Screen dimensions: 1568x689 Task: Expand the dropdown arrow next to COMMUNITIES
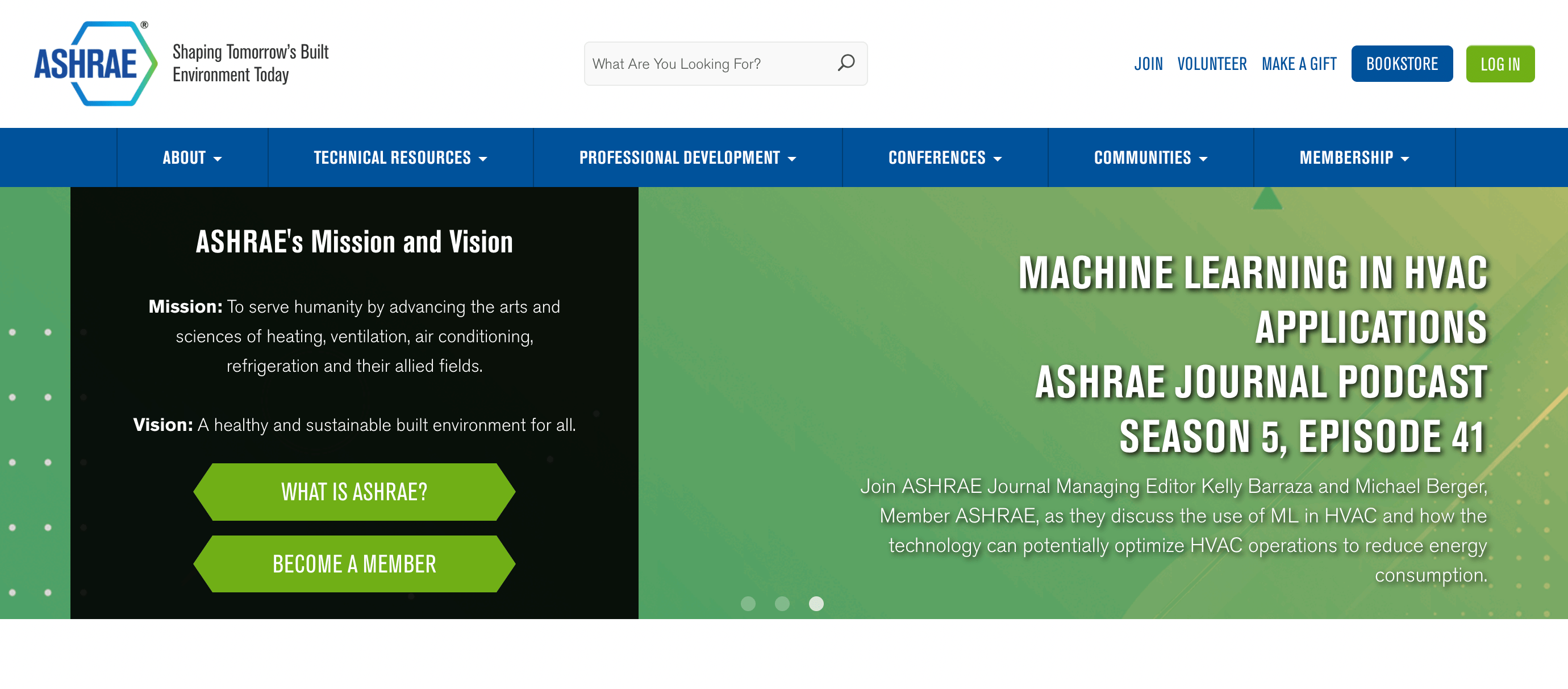pos(1203,159)
